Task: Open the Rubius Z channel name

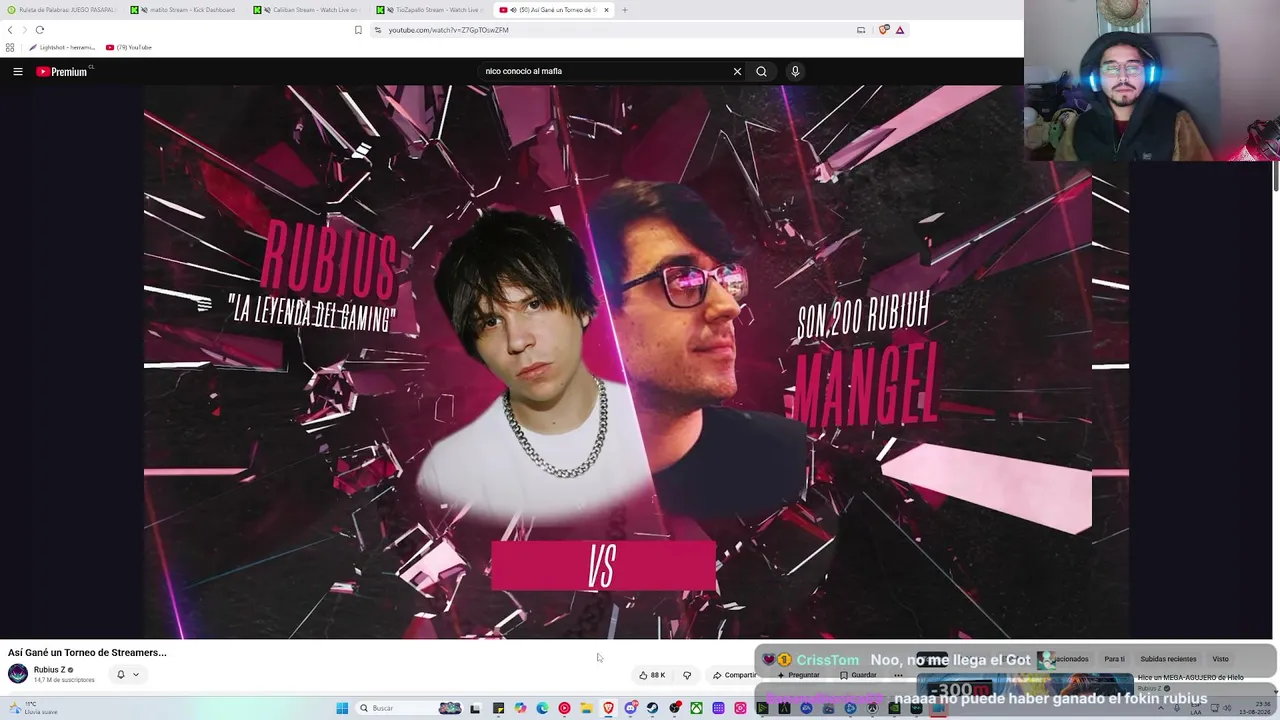Action: 50,670
